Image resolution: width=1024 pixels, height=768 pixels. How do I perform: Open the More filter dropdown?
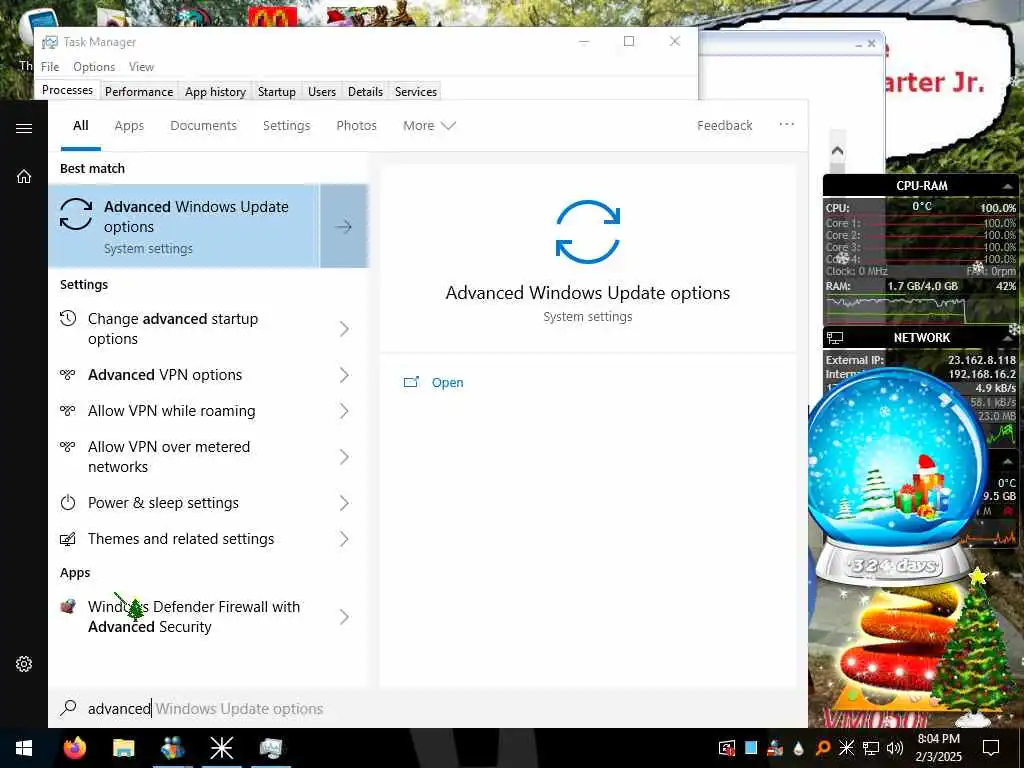point(428,125)
